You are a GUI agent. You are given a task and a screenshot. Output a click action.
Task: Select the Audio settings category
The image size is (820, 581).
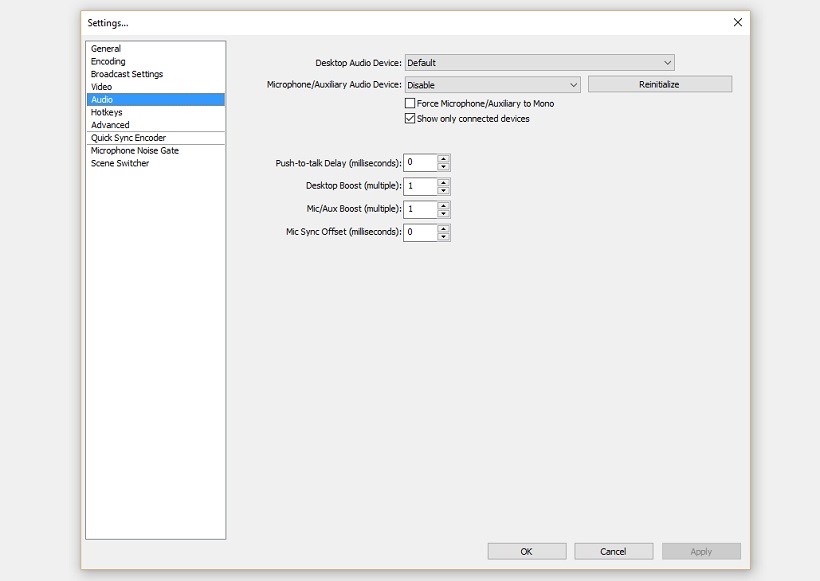pyautogui.click(x=155, y=99)
